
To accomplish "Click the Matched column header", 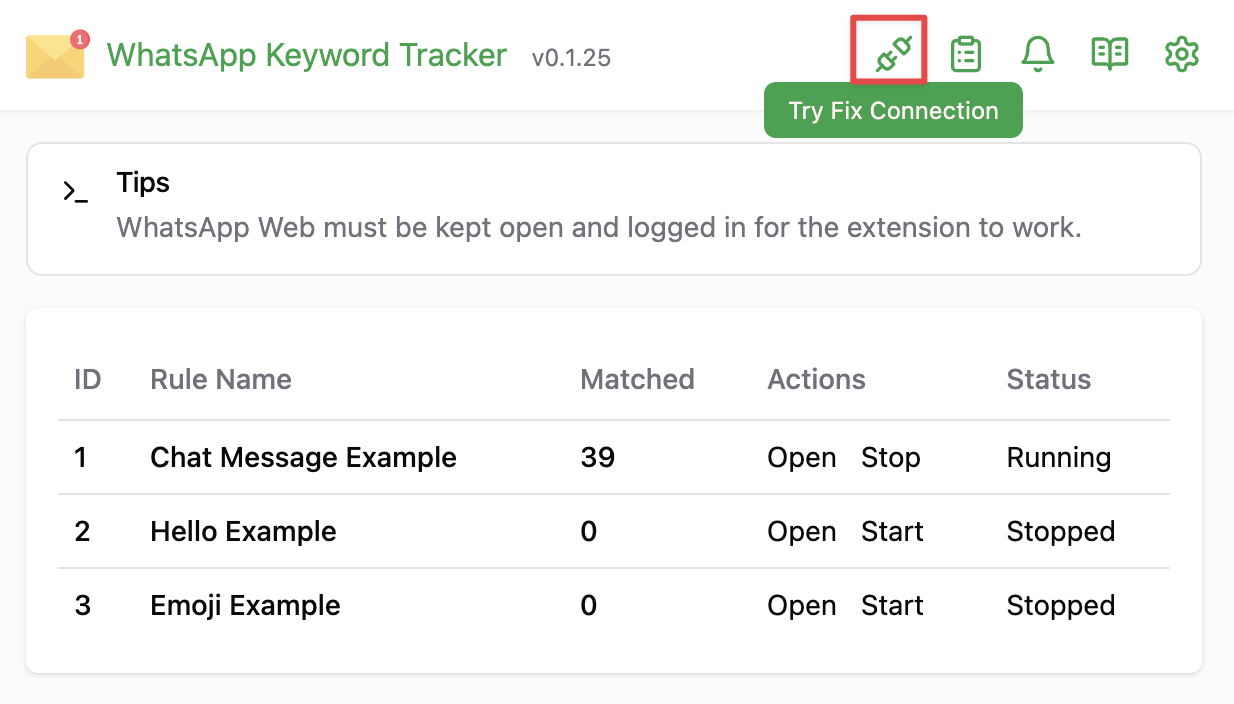I will click(637, 380).
